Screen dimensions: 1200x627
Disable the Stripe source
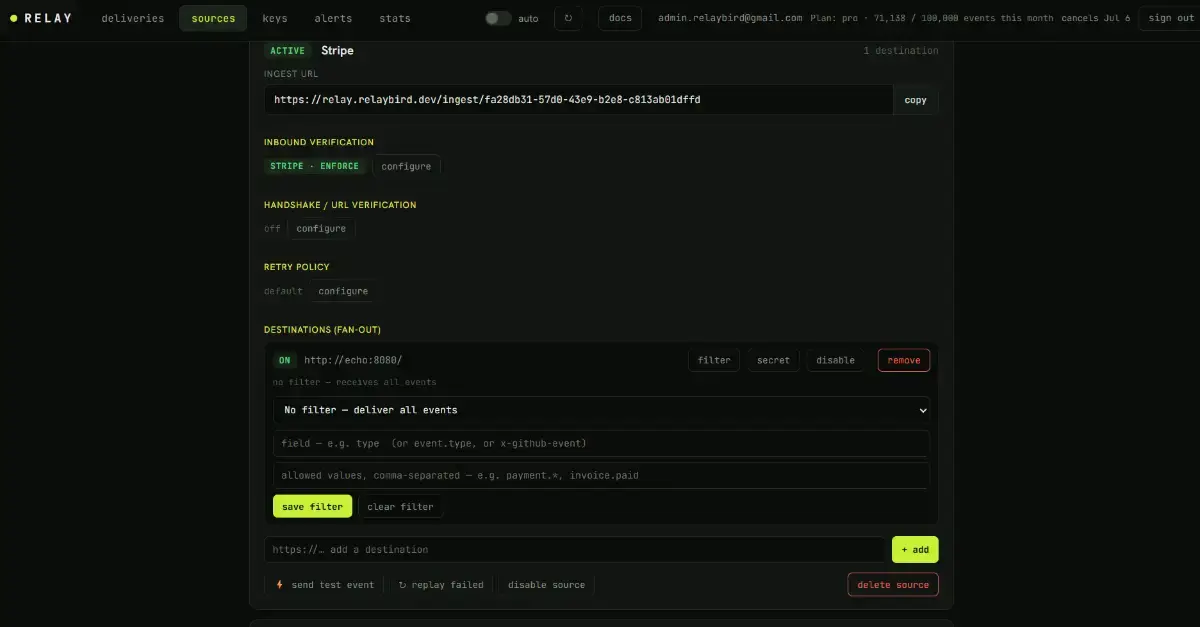point(546,585)
